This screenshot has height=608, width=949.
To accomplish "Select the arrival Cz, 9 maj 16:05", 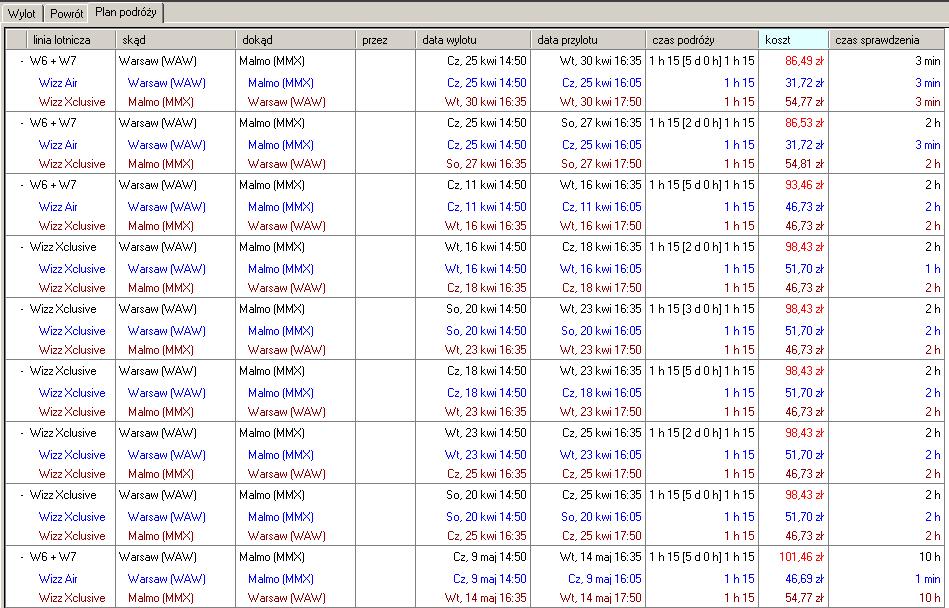I will 605,579.
